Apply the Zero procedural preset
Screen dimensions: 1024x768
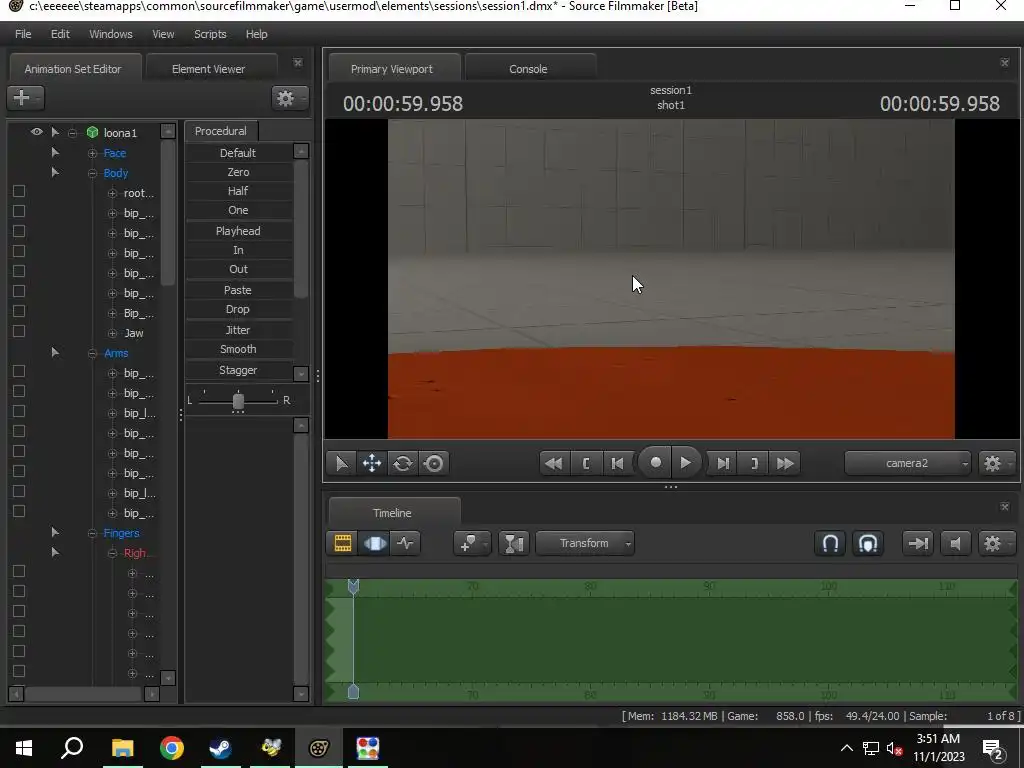point(238,172)
